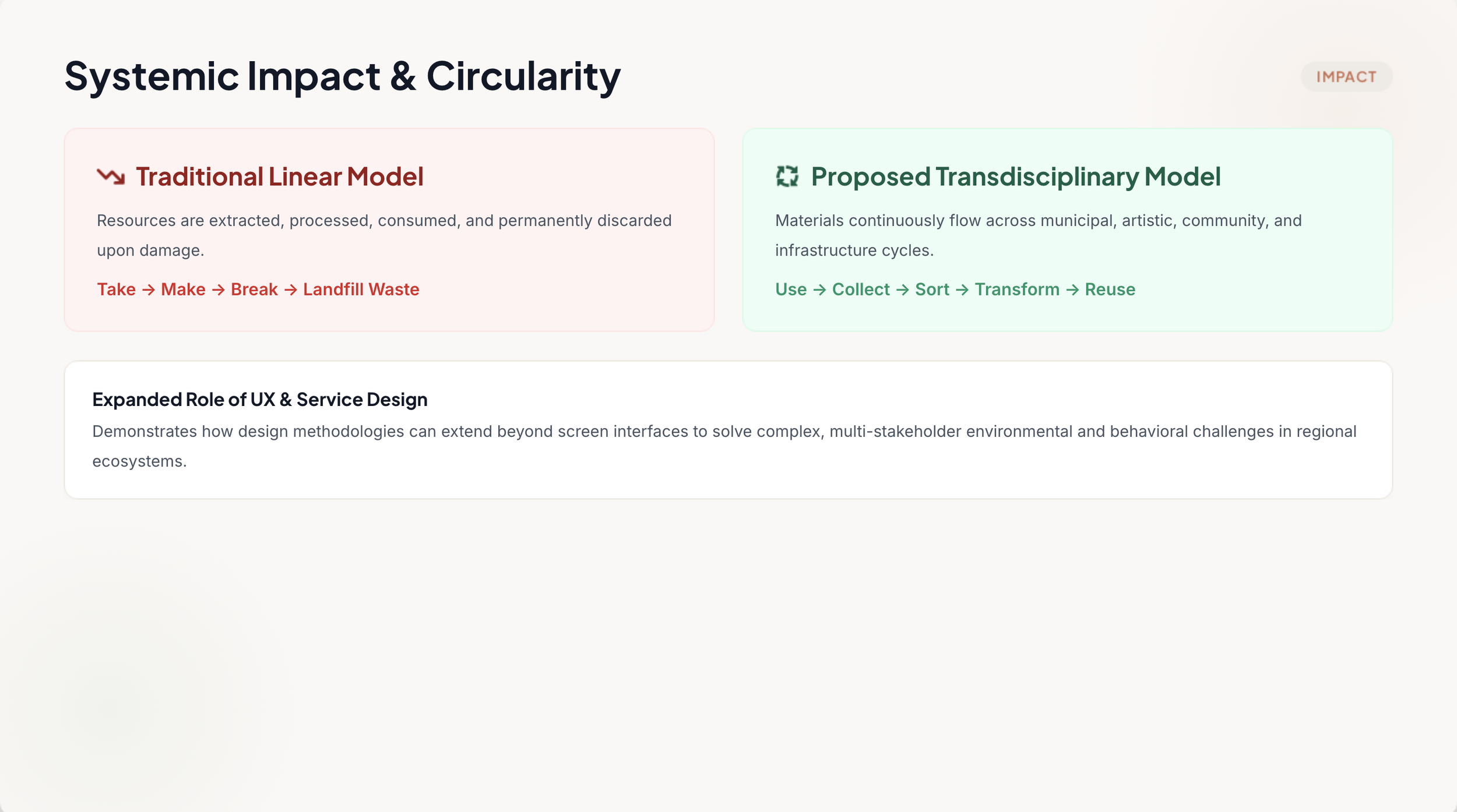Click the downward trend arrow icon
This screenshot has width=1457, height=812.
(x=111, y=176)
